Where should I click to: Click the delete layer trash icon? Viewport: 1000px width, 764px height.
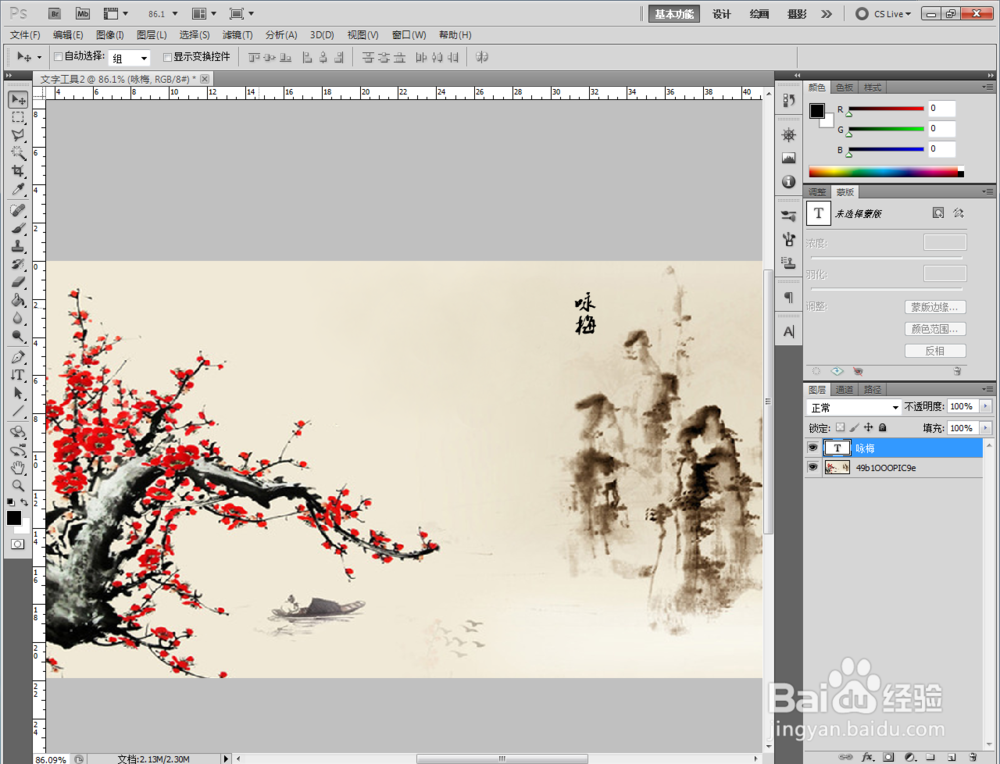[x=973, y=757]
